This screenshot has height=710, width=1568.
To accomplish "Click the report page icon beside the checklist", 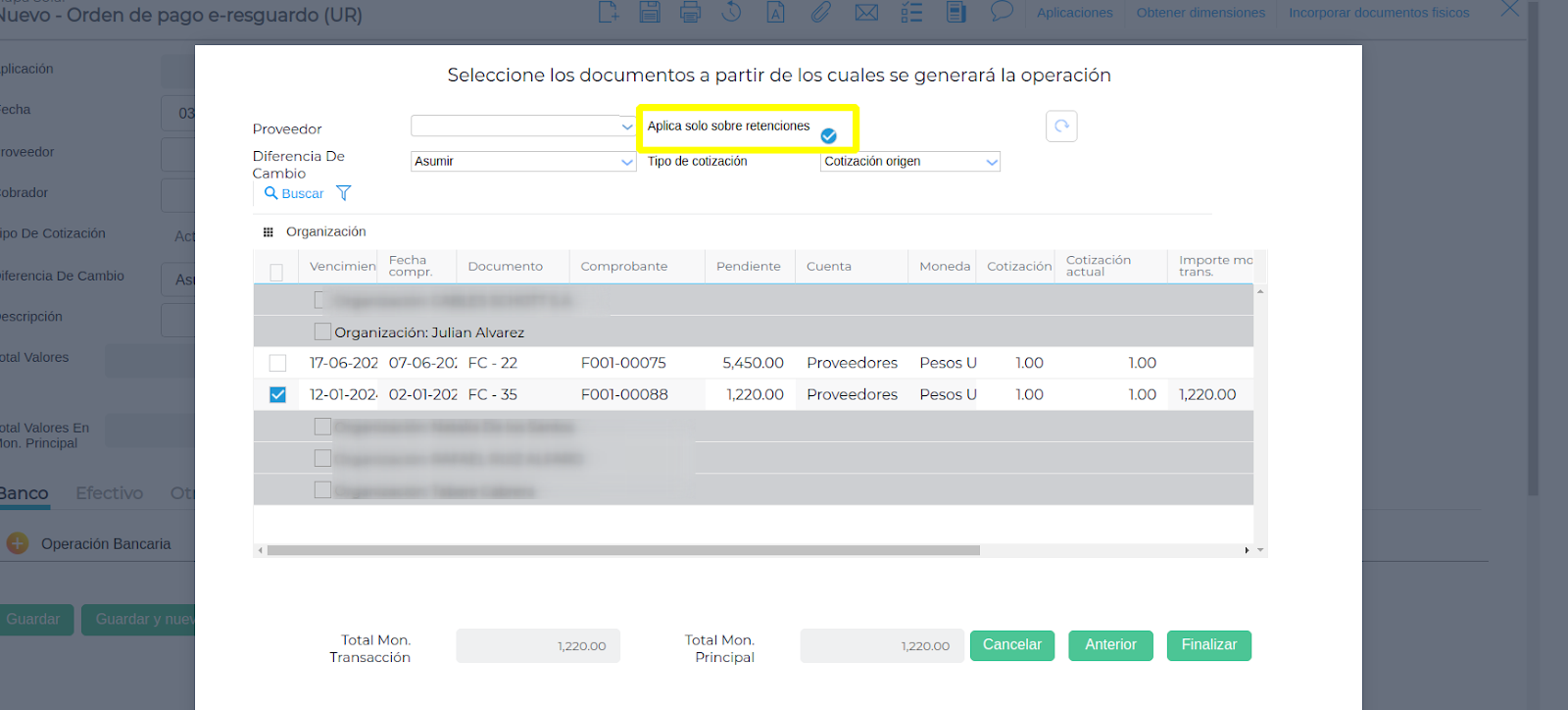I will [x=956, y=12].
